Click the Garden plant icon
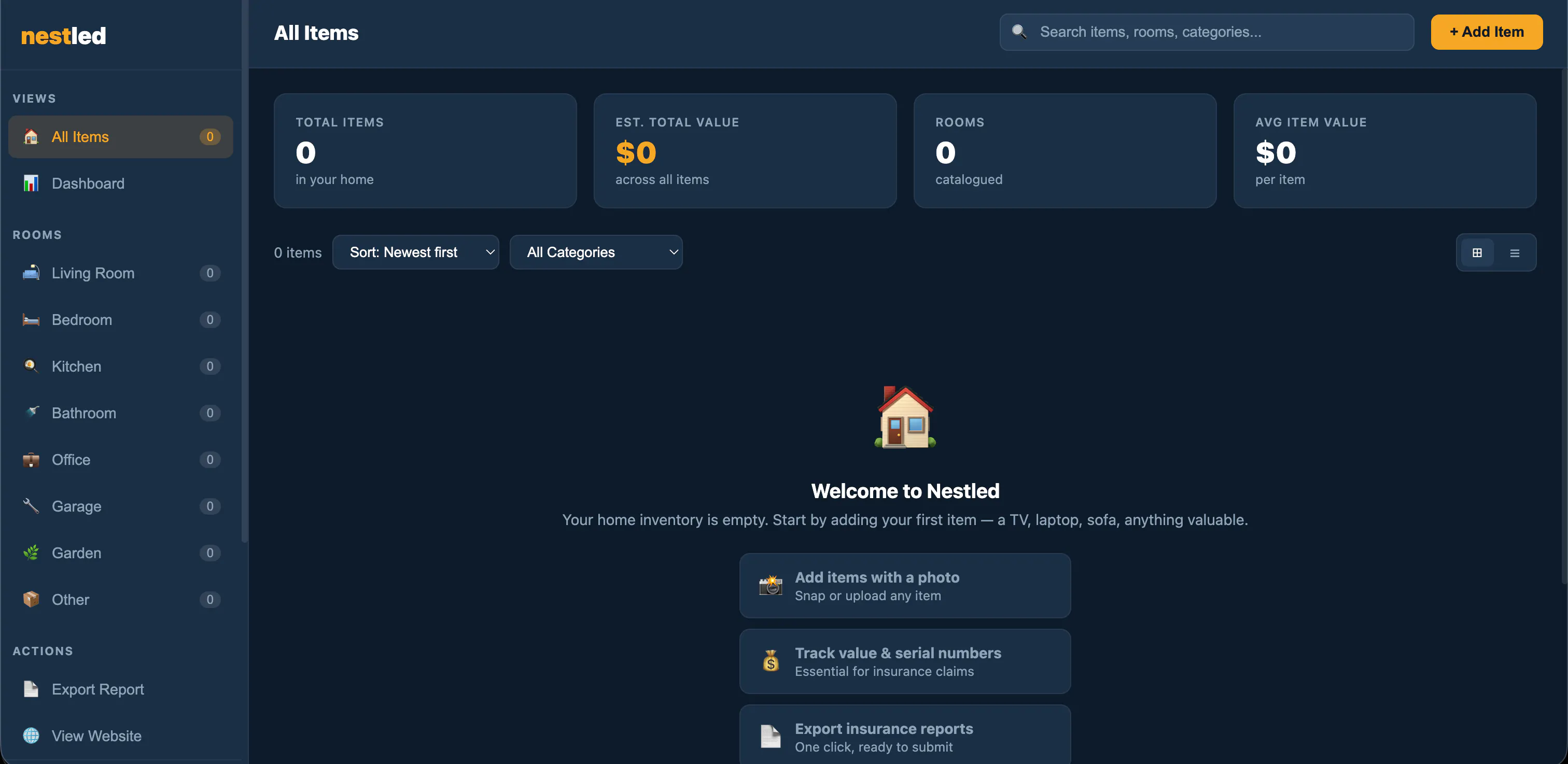1568x764 pixels. point(31,553)
